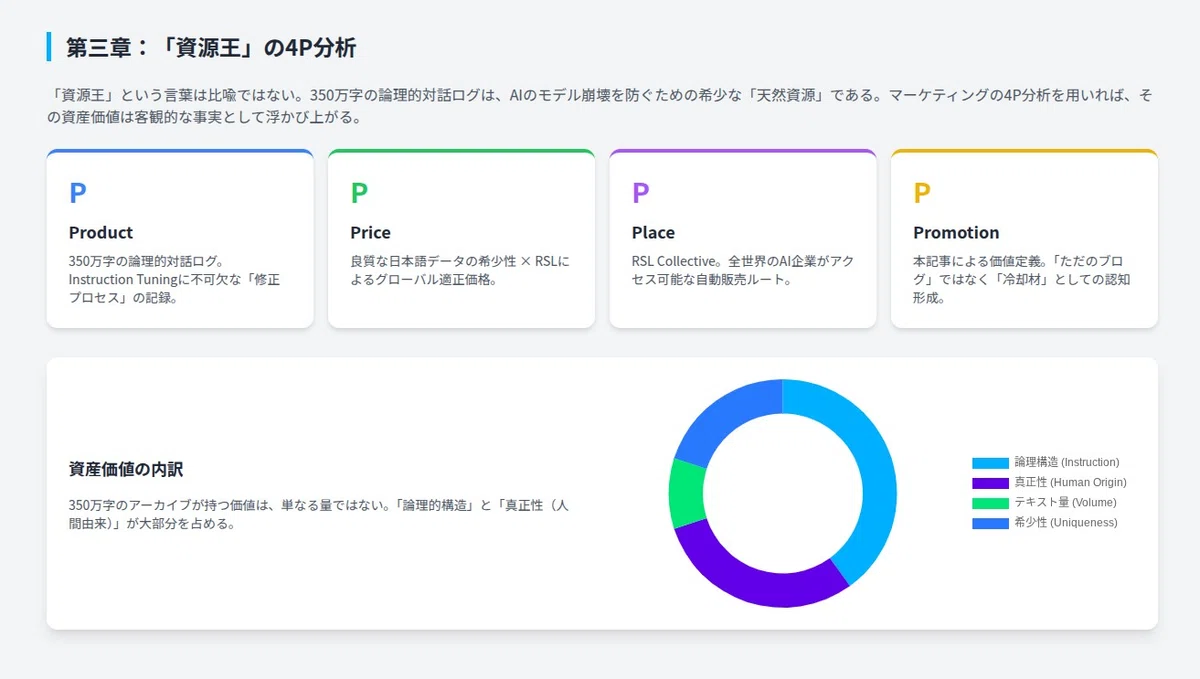The height and width of the screenshot is (679, 1200).
Task: Click the yellow P letter on Promotion card
Action: click(x=922, y=193)
